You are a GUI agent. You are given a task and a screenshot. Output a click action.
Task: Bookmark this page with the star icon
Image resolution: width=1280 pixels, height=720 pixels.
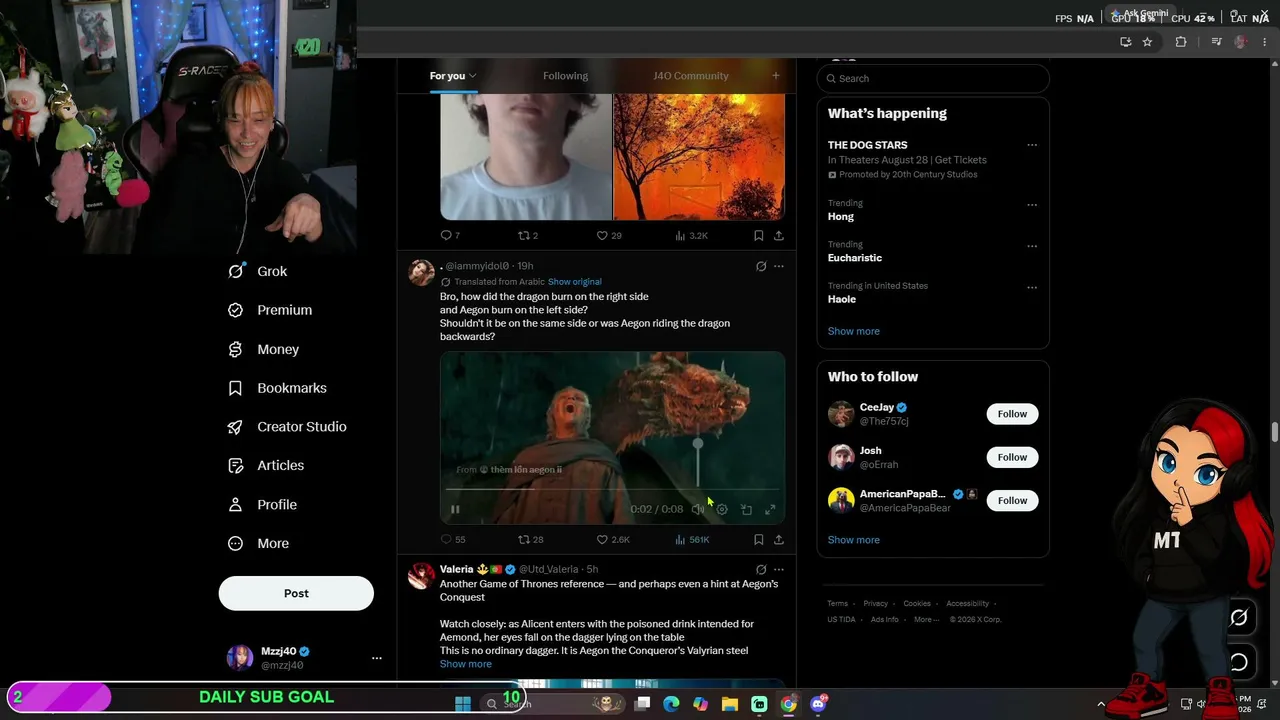pos(1147,42)
